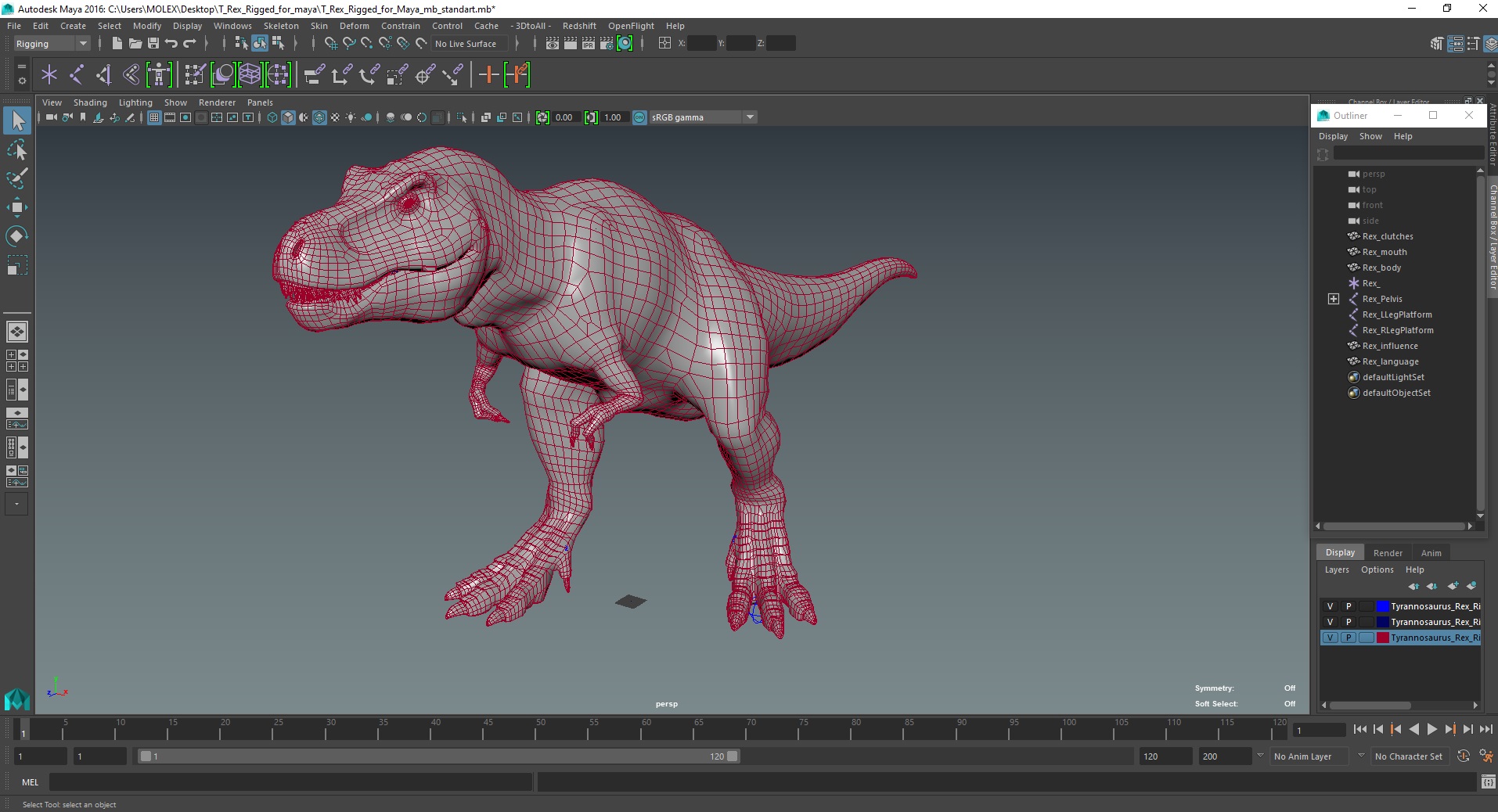
Task: Switch to the Render layers tab
Action: click(x=1388, y=552)
